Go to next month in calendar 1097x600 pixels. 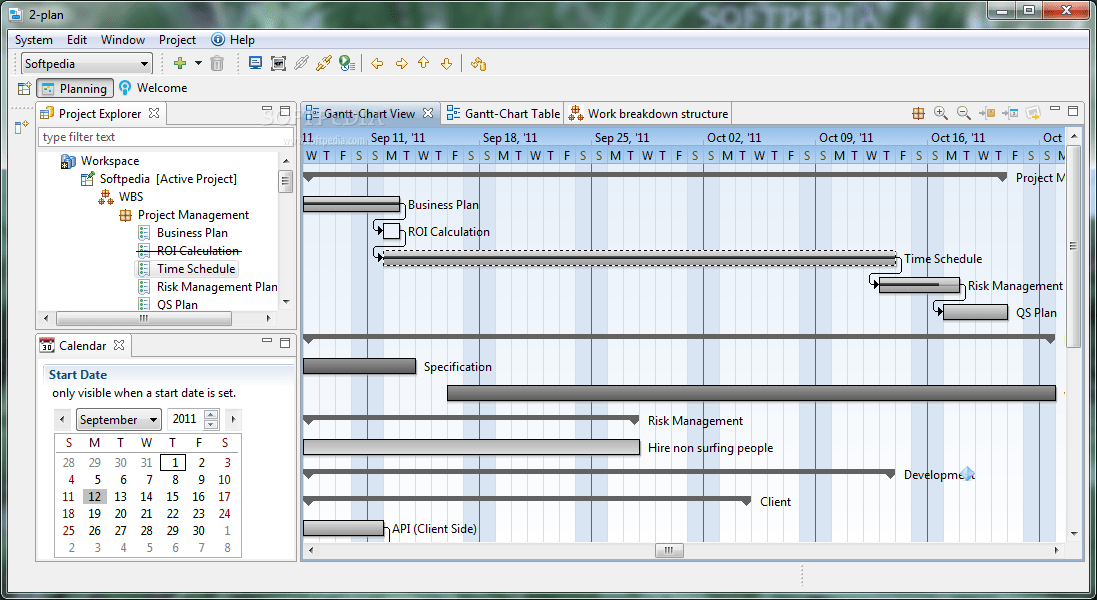[233, 420]
